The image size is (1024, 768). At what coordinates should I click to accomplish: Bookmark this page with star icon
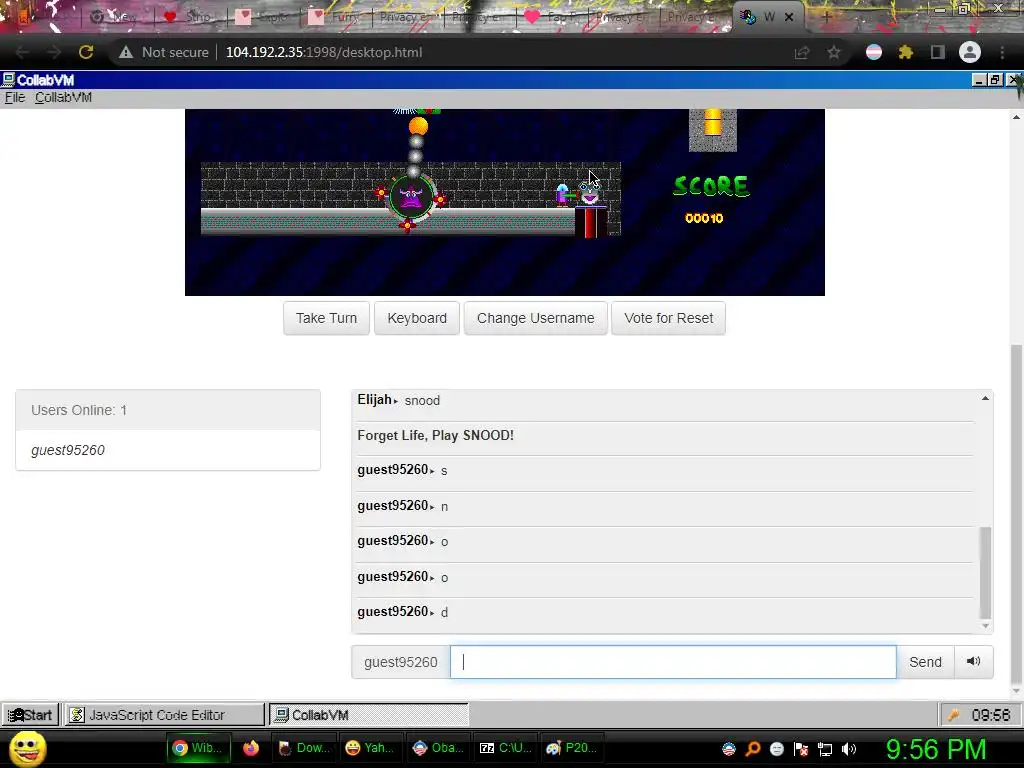(834, 52)
